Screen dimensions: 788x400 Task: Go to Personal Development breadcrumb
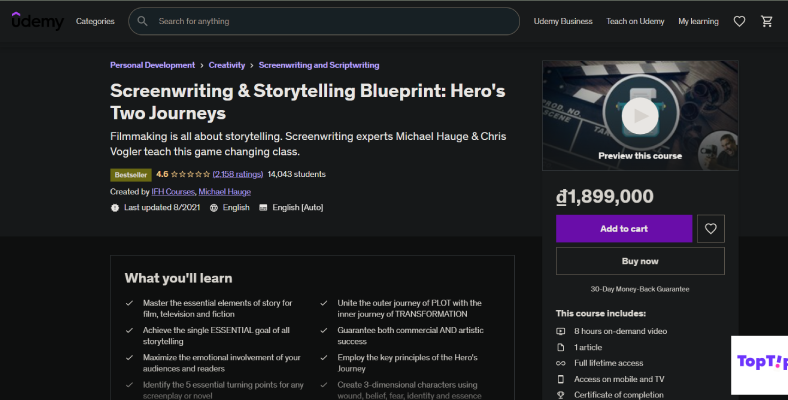152,65
